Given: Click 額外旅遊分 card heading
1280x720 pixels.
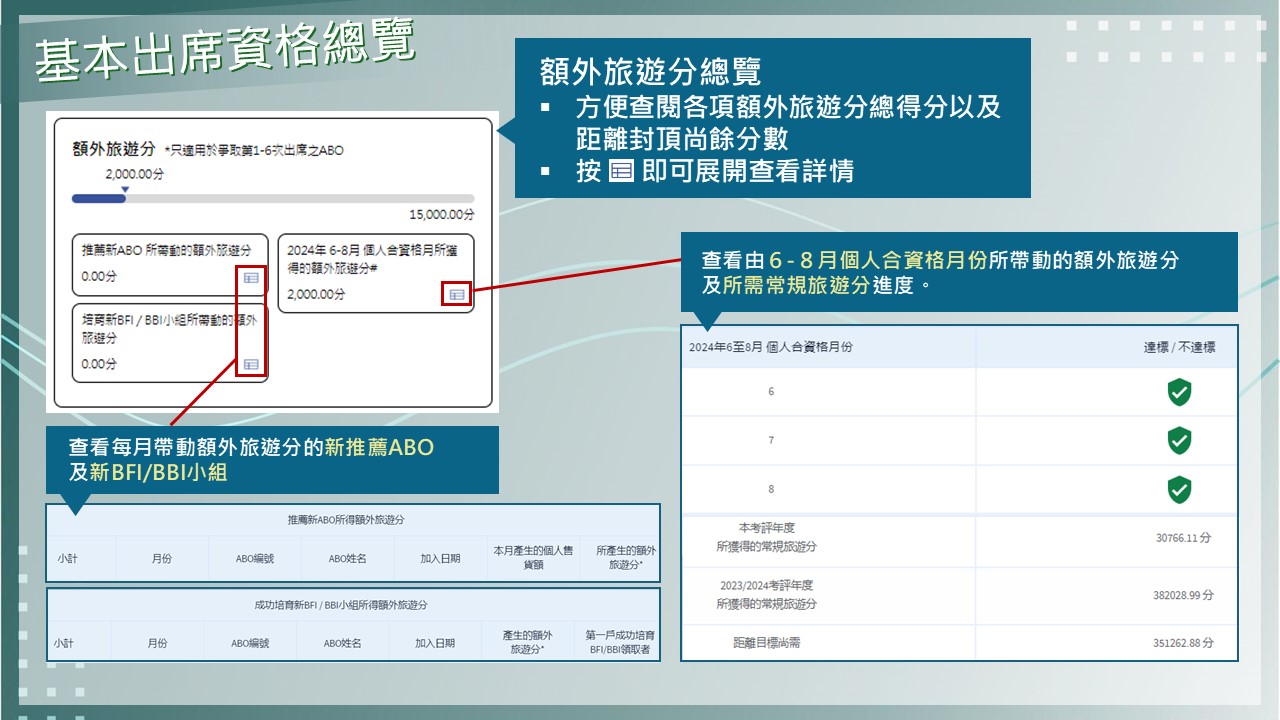Looking at the screenshot, I should pyautogui.click(x=114, y=149).
